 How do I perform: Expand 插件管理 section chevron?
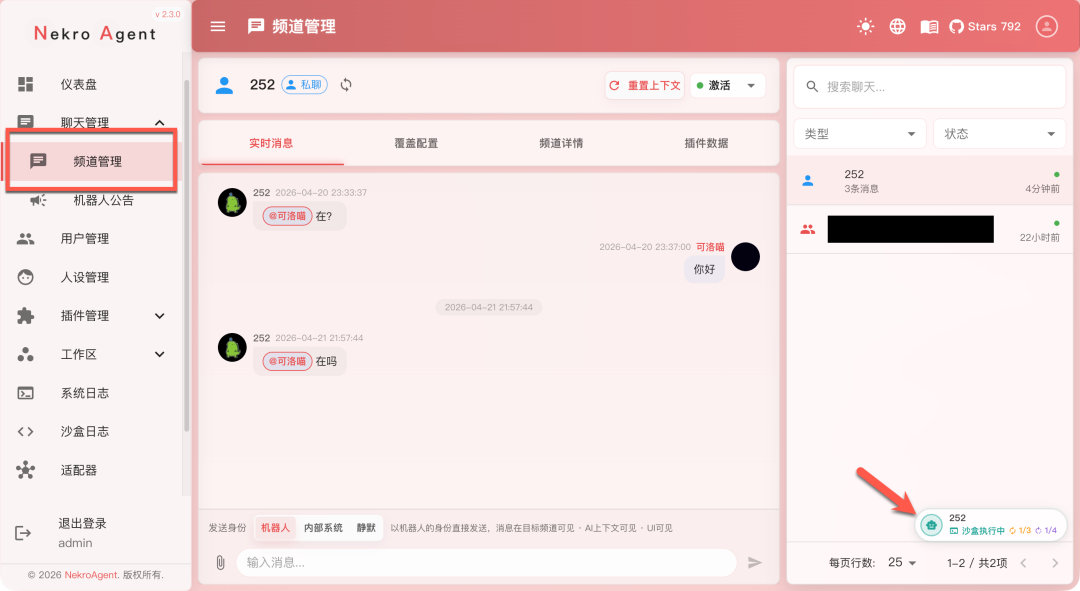click(160, 315)
